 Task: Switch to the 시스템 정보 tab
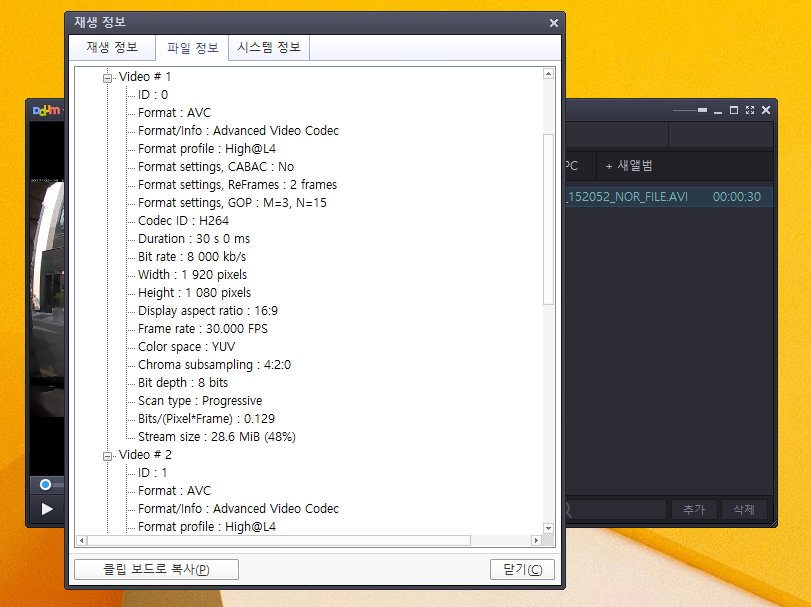269,48
